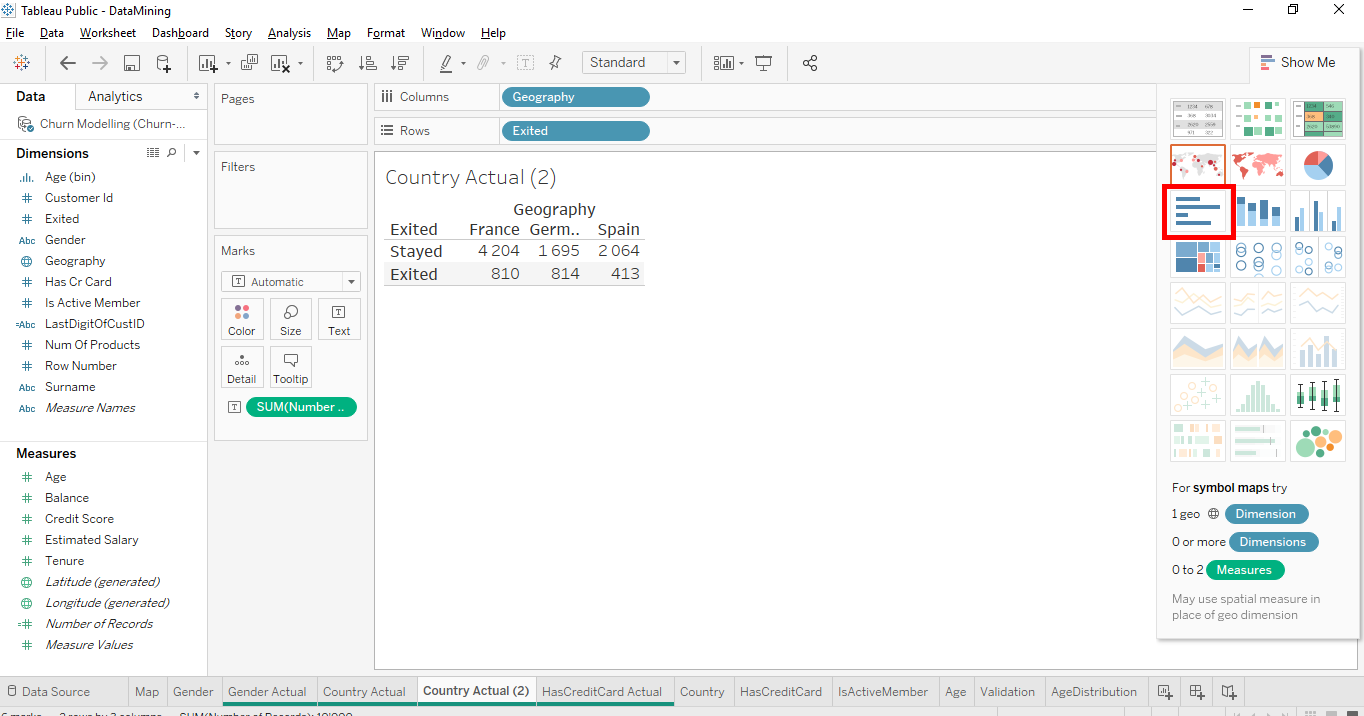Viewport: 1364px width, 716px height.
Task: Click the Share icon in toolbar
Action: pyautogui.click(x=810, y=63)
